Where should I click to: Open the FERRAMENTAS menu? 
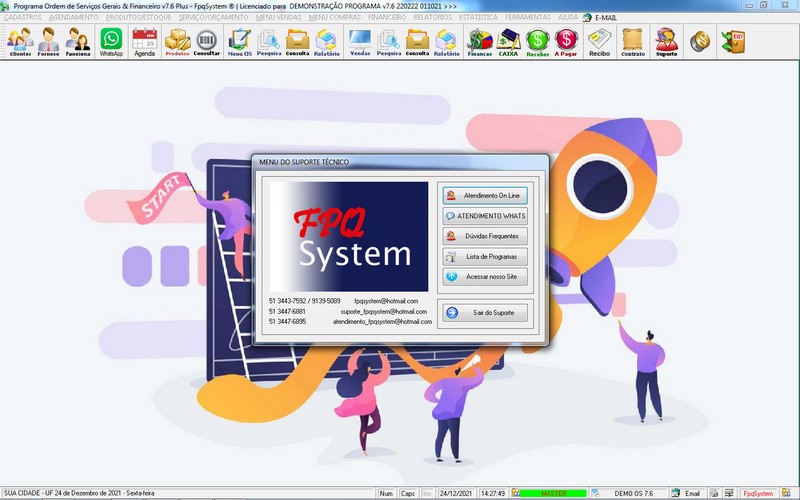(529, 17)
